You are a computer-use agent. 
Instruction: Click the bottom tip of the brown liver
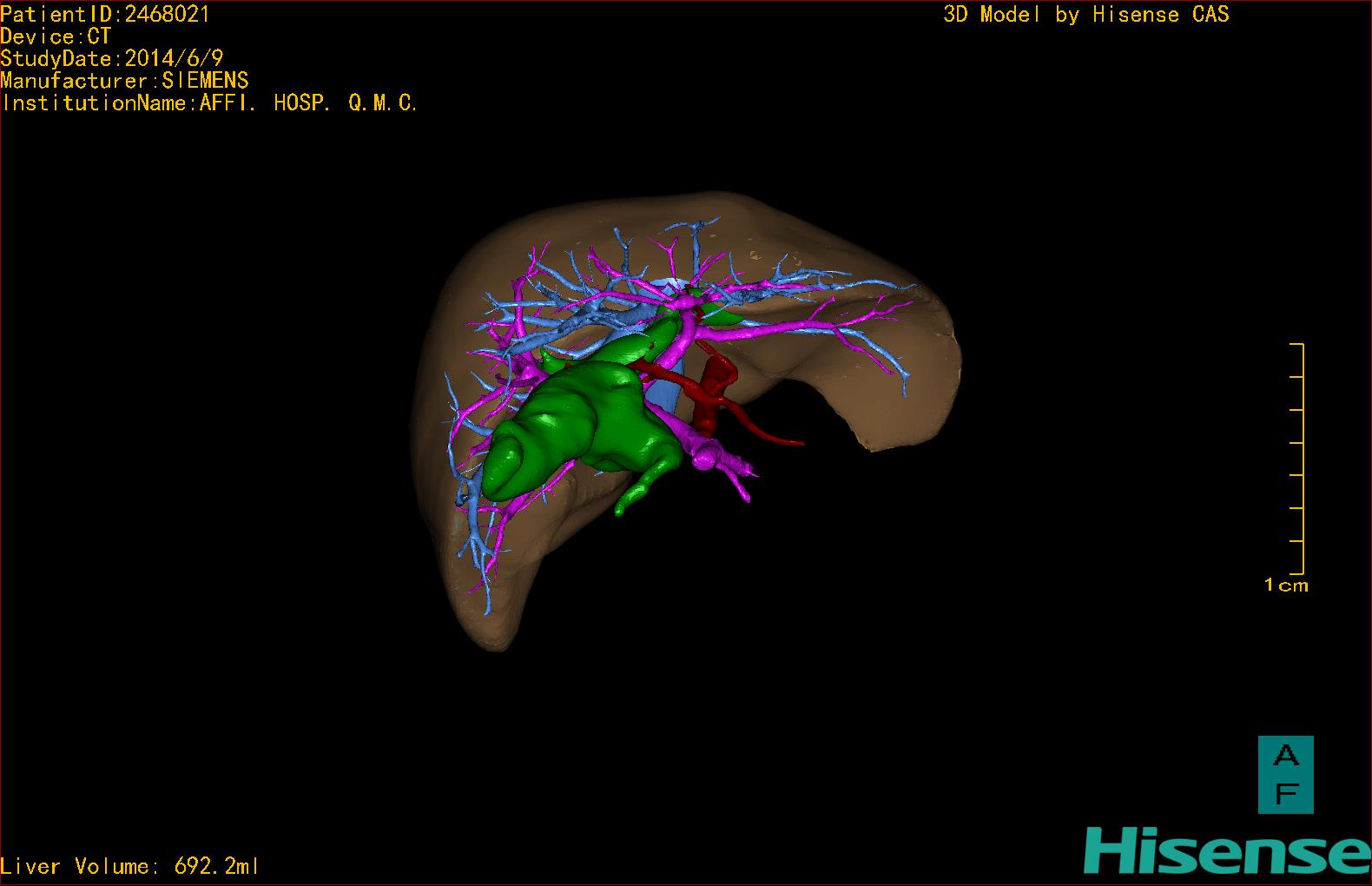point(491,638)
